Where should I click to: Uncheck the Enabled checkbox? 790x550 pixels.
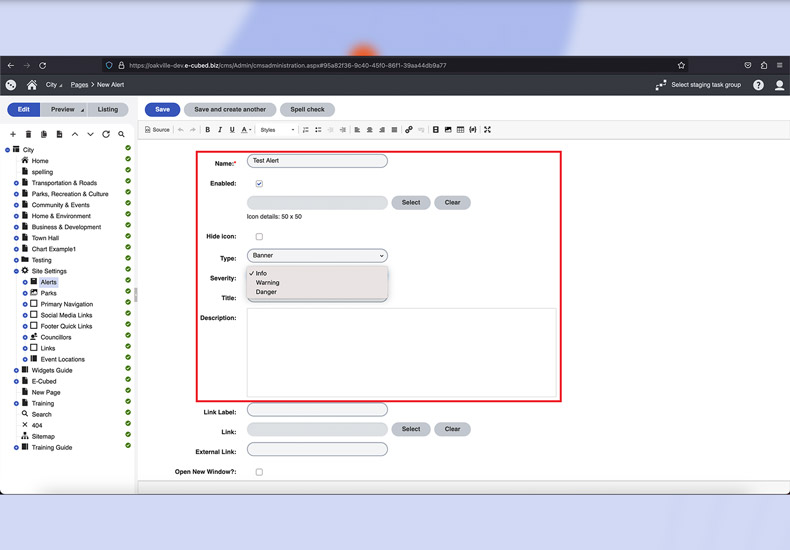(259, 184)
